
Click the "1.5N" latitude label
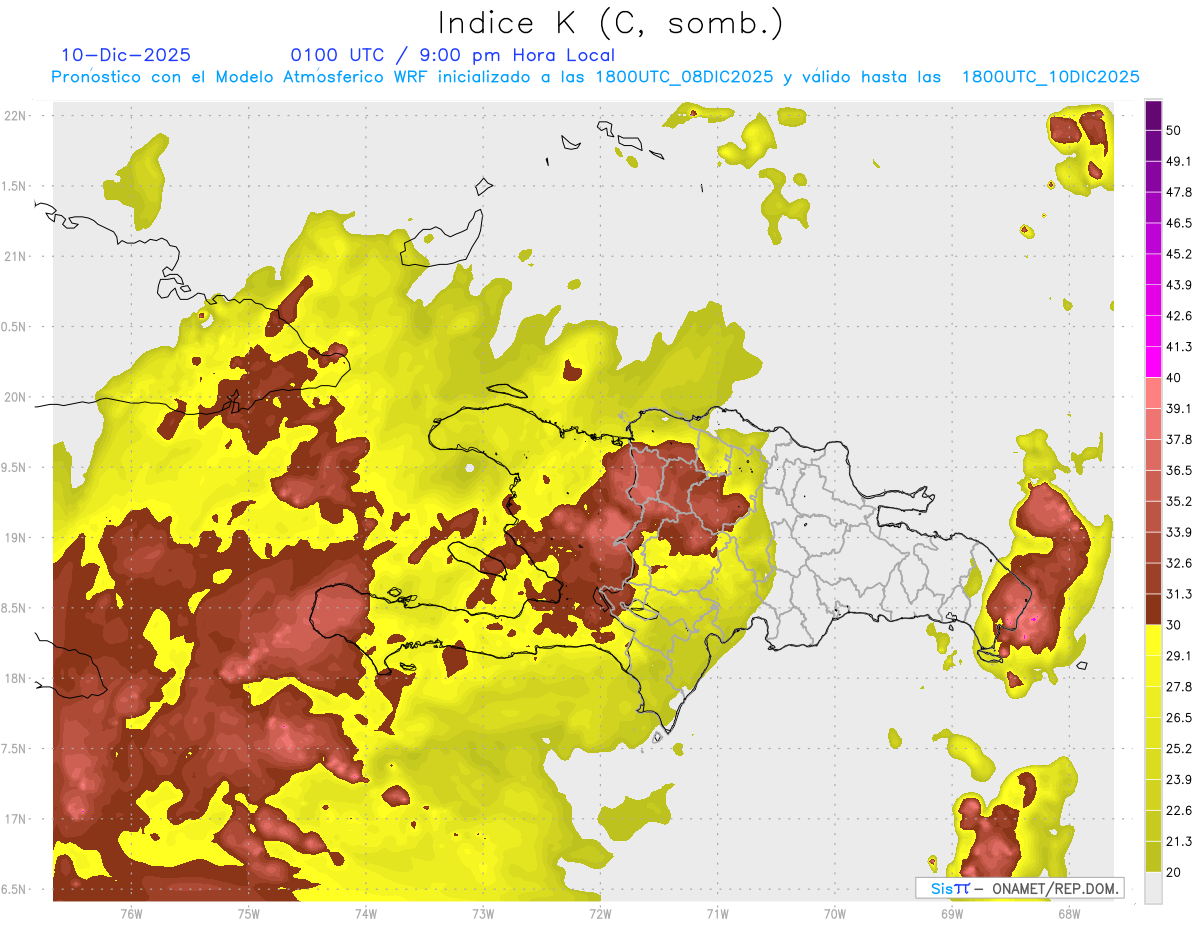[x=14, y=186]
